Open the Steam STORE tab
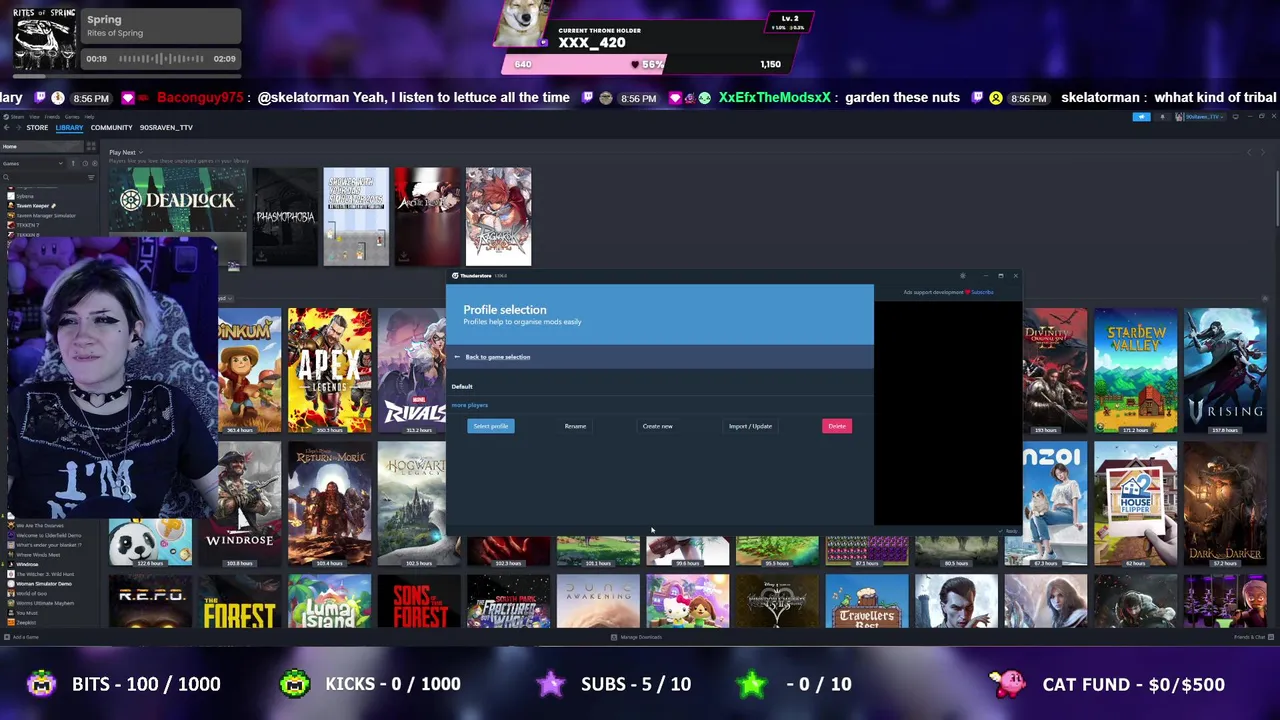 pos(37,128)
